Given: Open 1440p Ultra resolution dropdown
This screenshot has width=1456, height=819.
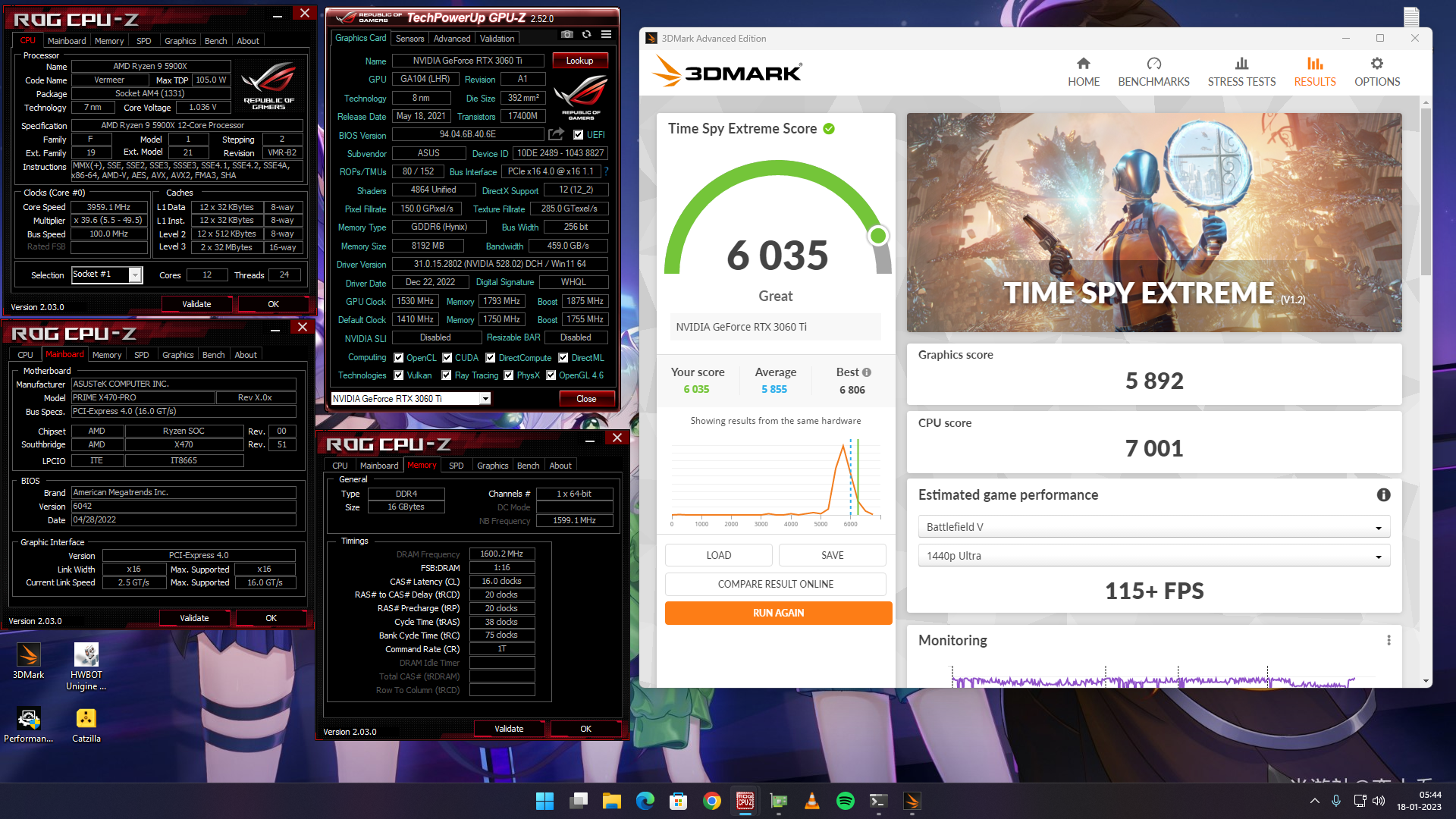Looking at the screenshot, I should point(1153,556).
